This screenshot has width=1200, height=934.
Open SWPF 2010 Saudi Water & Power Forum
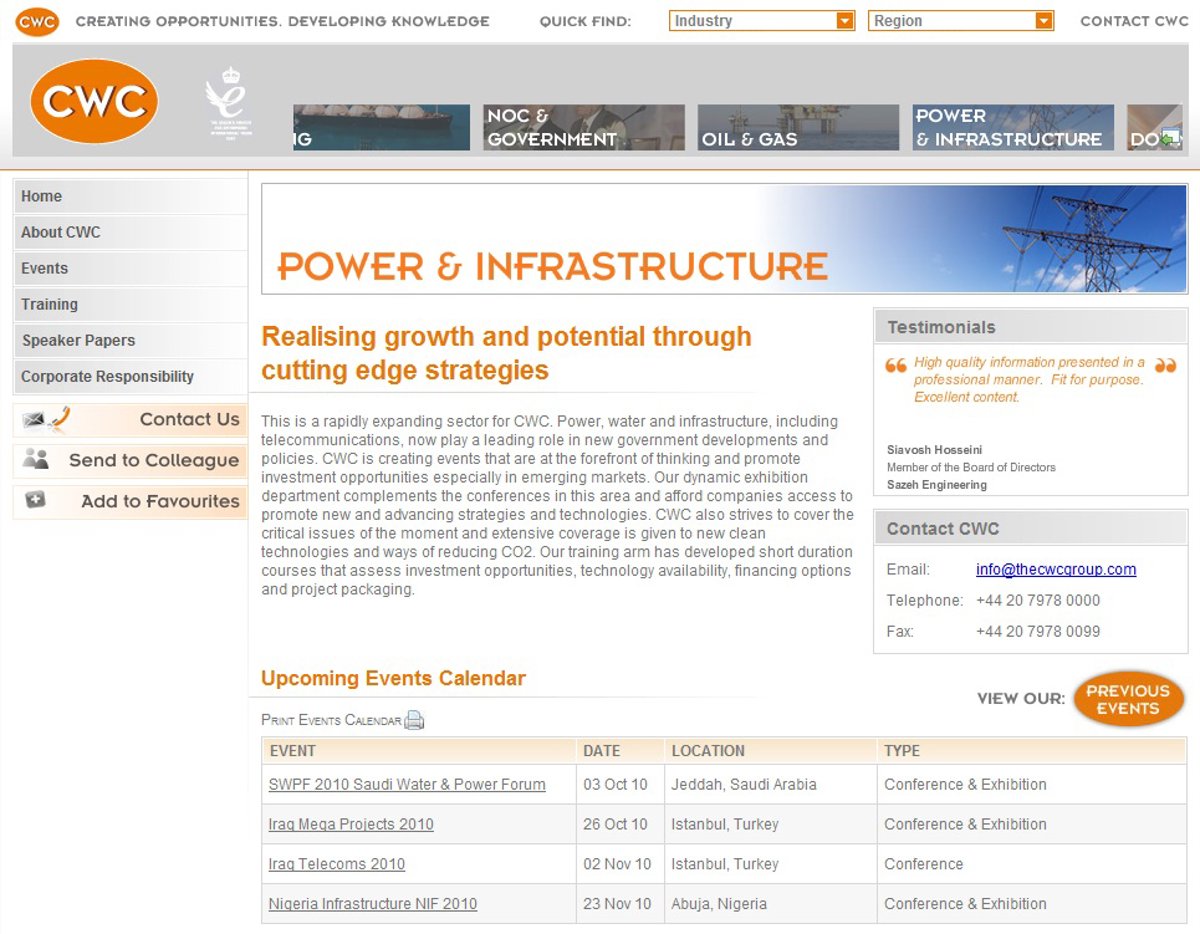coord(407,785)
